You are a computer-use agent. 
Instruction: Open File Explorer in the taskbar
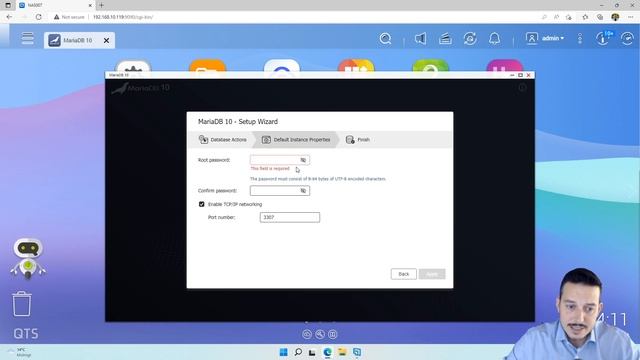342,352
